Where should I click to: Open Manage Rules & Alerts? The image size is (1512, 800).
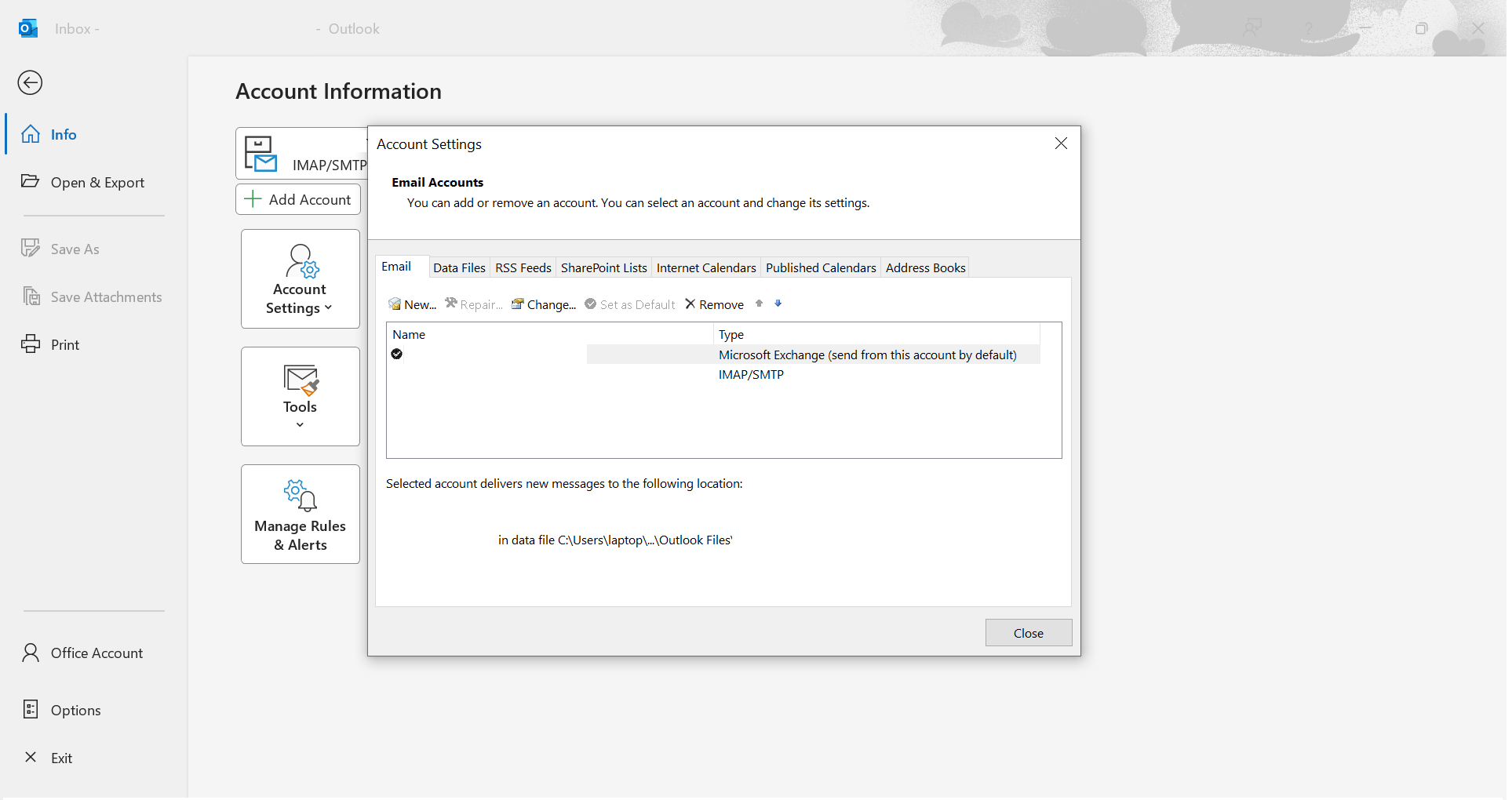pos(301,515)
